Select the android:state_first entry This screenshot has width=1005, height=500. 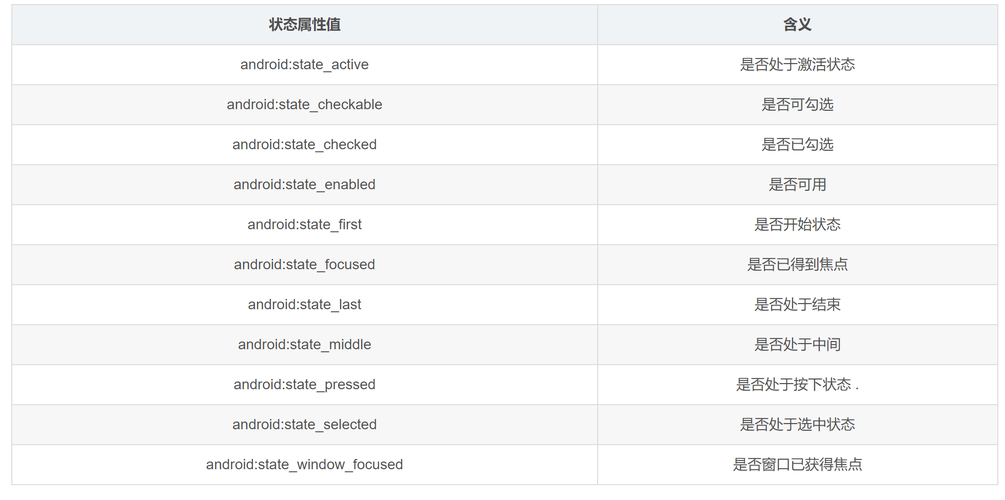[304, 225]
